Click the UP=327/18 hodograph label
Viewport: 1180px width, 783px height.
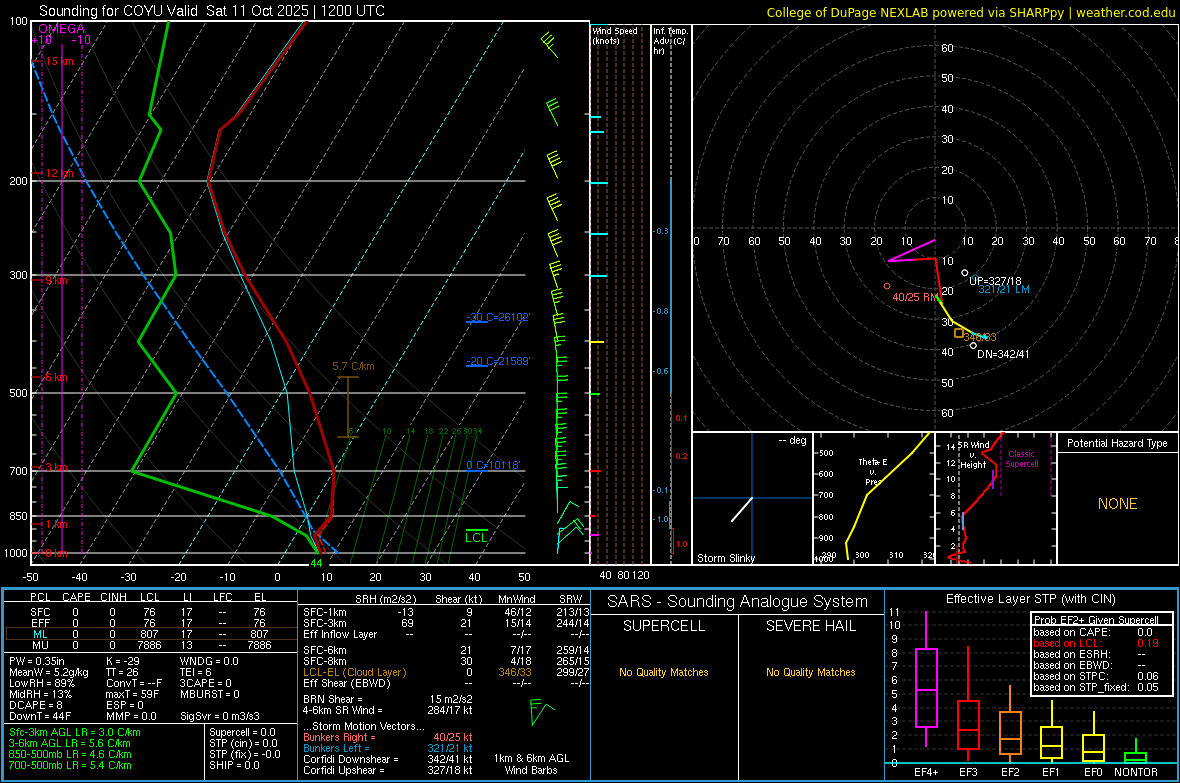995,281
